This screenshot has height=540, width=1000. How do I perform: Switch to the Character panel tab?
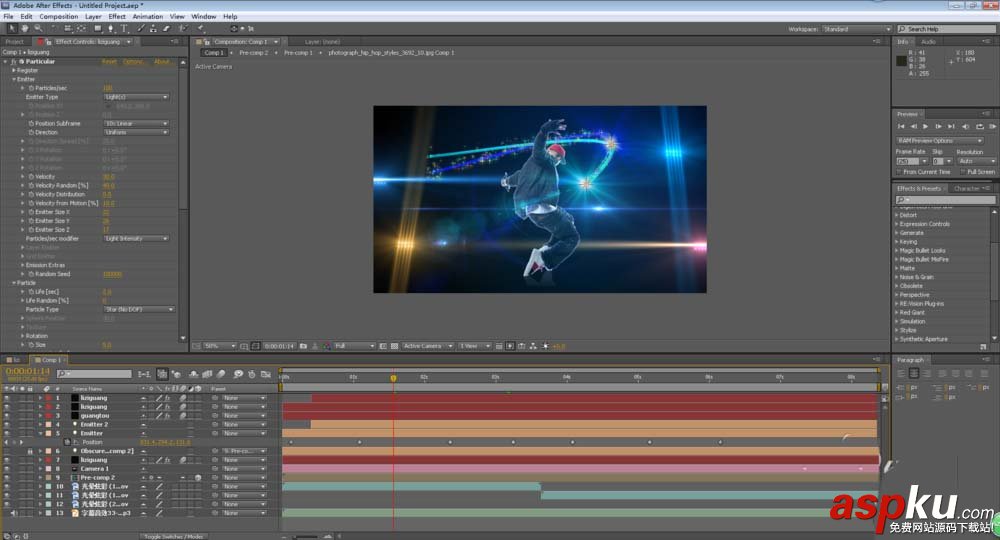tap(967, 188)
